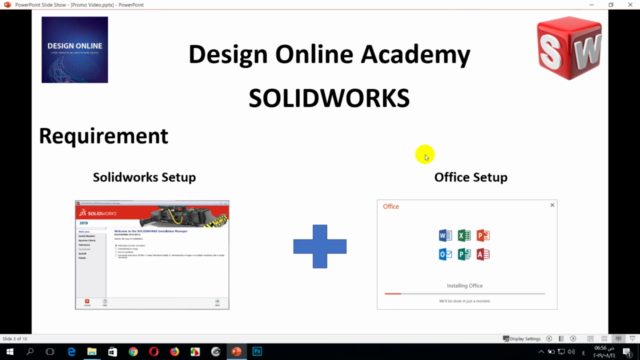
Task: Open File Explorer from the taskbar
Action: [92, 352]
